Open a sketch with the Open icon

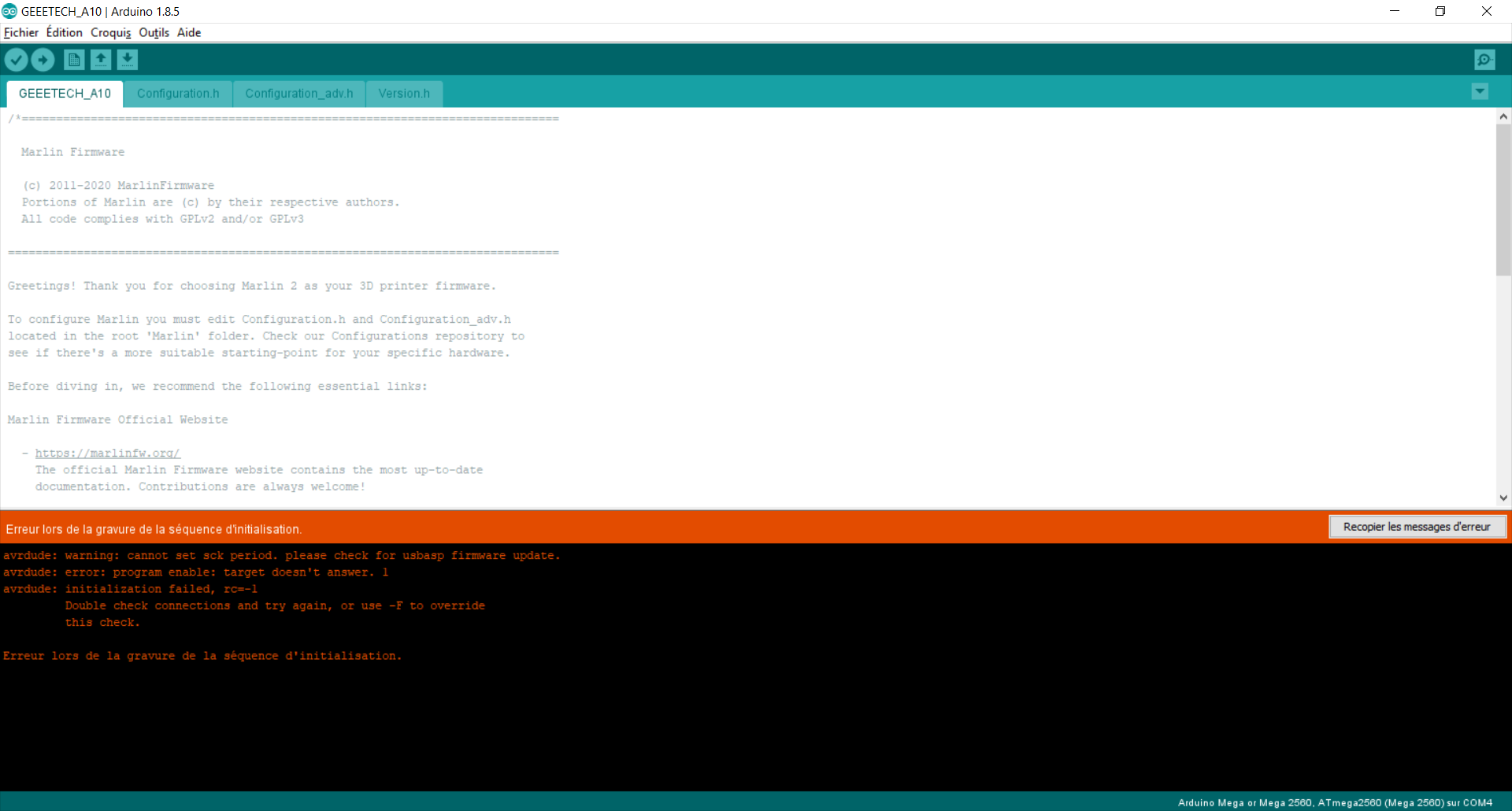click(101, 60)
